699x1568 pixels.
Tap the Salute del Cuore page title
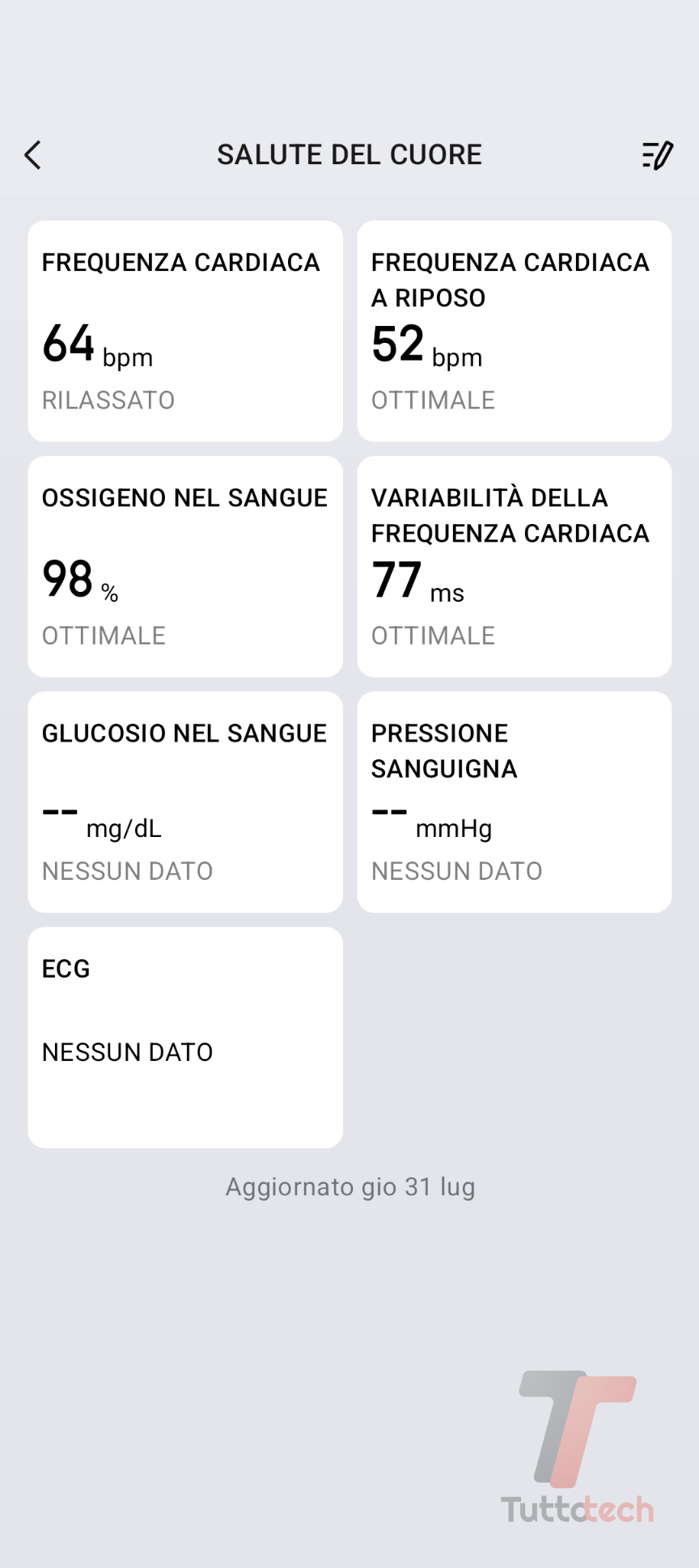click(x=349, y=154)
